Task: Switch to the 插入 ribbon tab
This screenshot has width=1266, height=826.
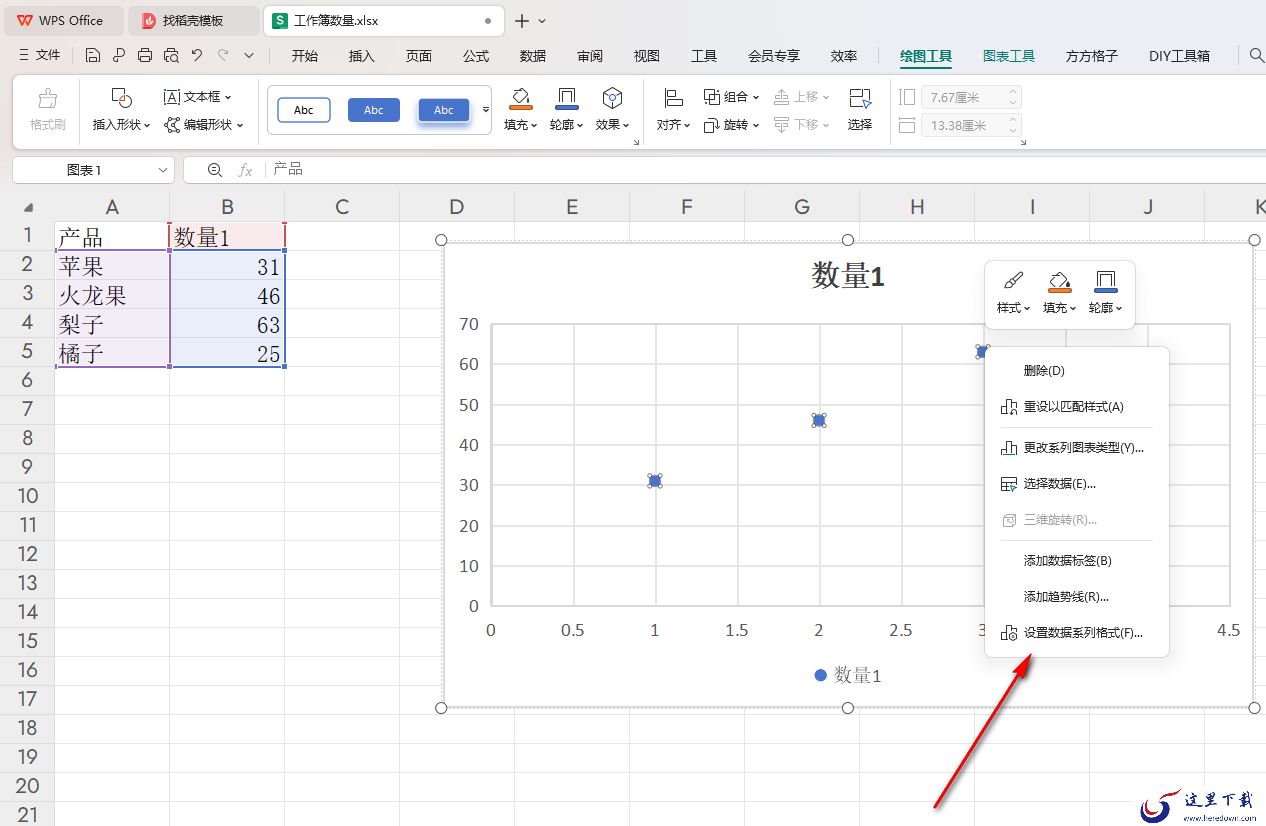Action: (x=361, y=56)
